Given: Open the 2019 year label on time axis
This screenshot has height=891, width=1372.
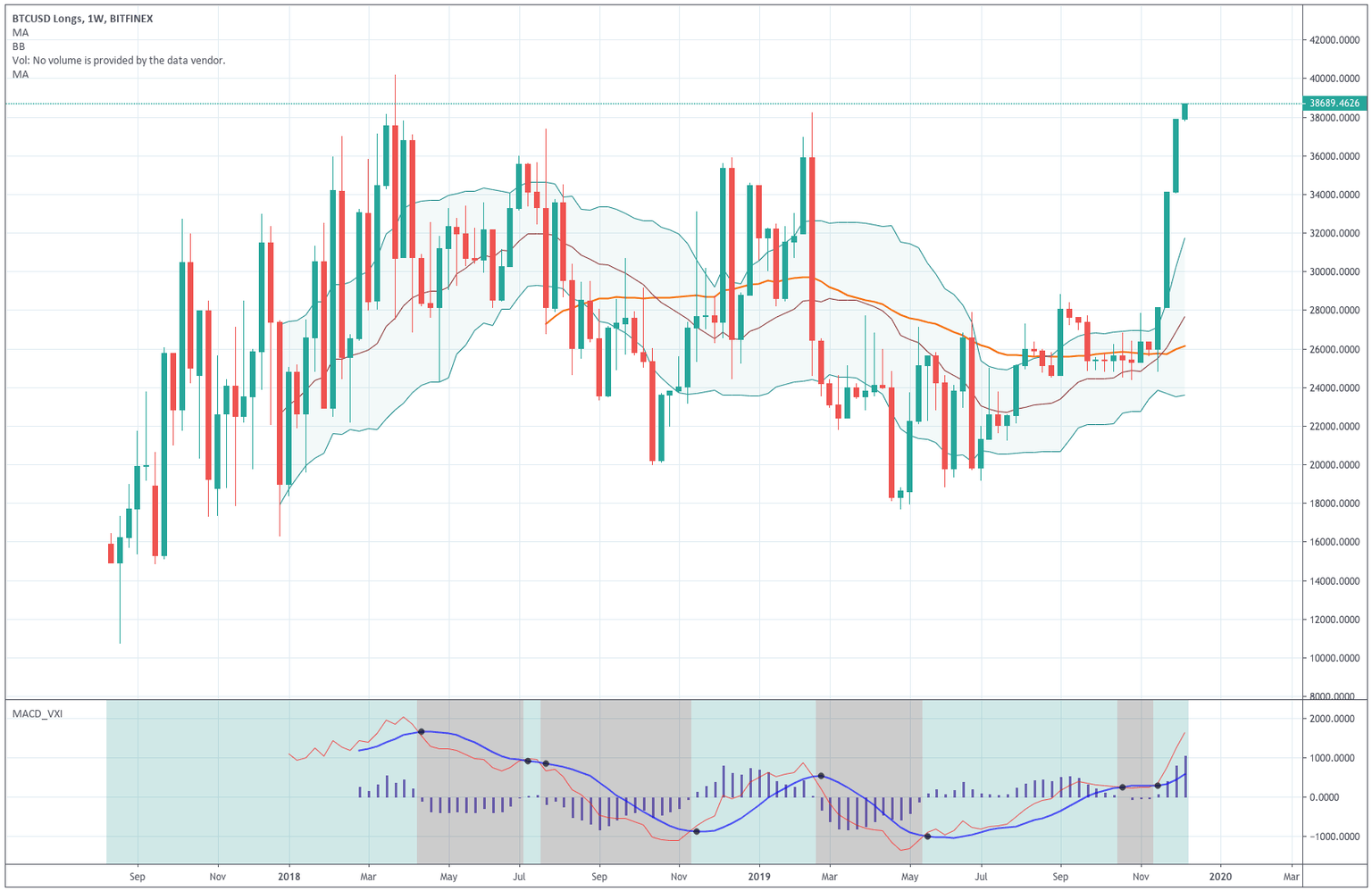Looking at the screenshot, I should point(760,877).
